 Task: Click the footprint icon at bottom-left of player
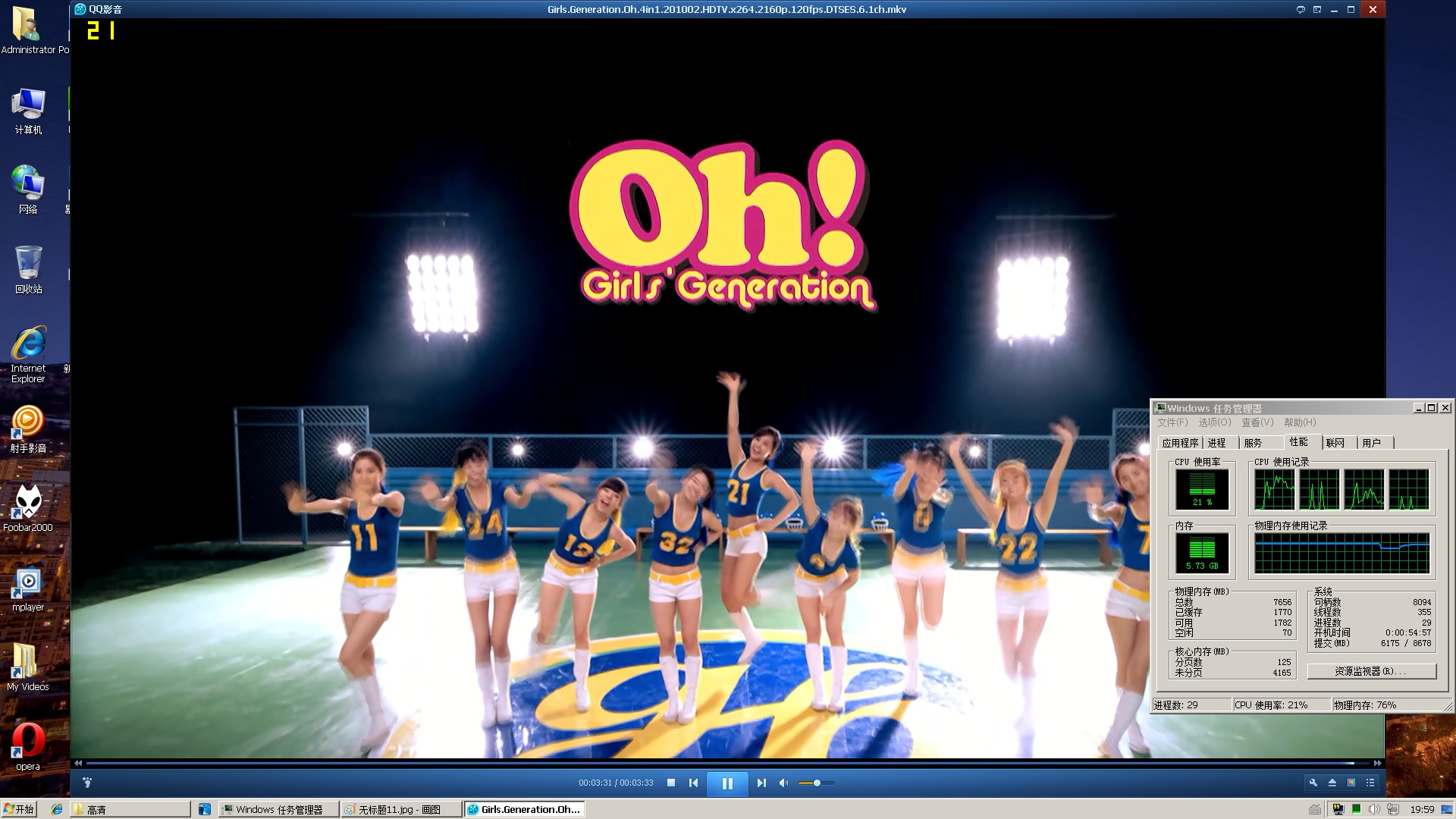tap(87, 783)
